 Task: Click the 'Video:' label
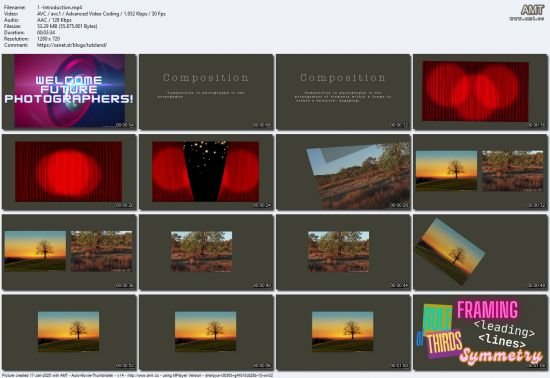pos(11,14)
